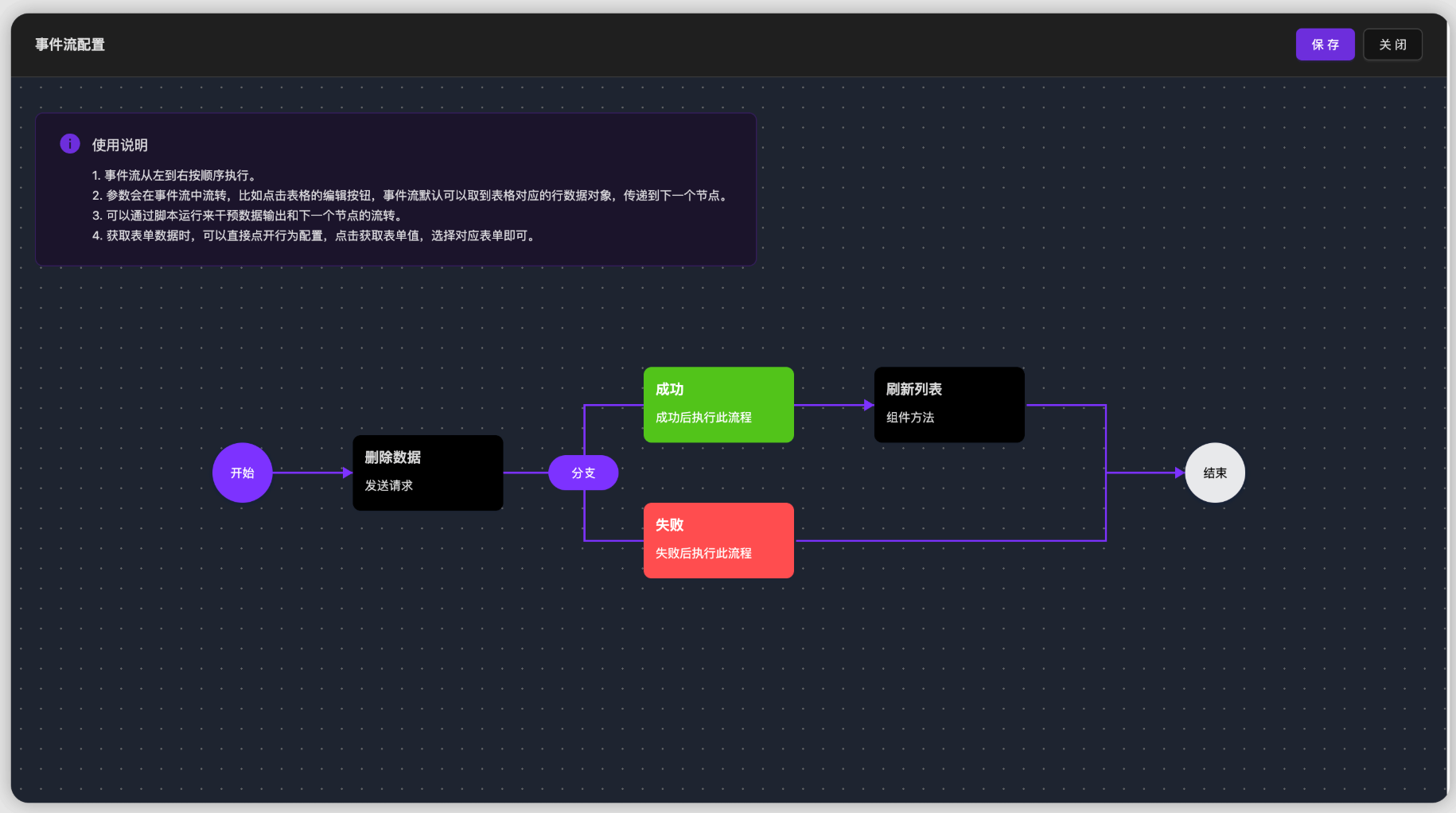Click instruction line '1. 事件流从左到右按顺序执行。'
The image size is (1456, 813).
coord(174,176)
